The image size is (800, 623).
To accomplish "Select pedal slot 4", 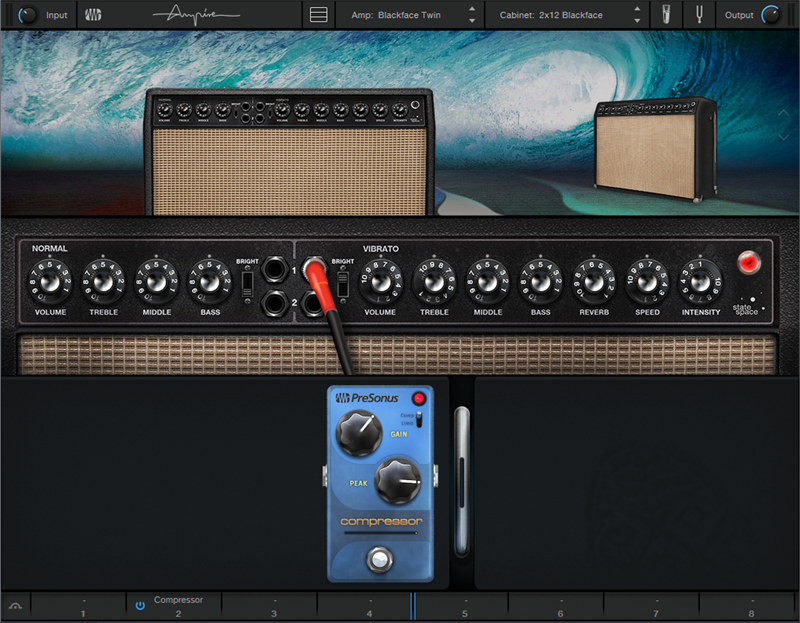I will pyautogui.click(x=364, y=606).
